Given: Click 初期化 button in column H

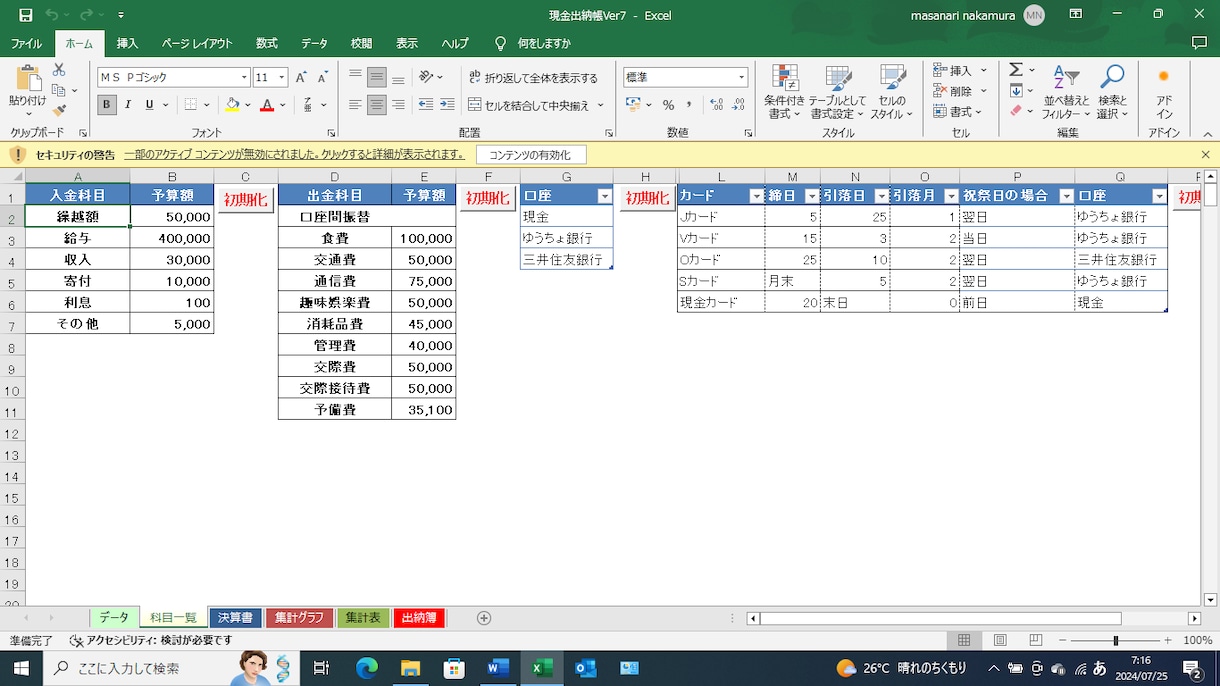Looking at the screenshot, I should pos(647,199).
